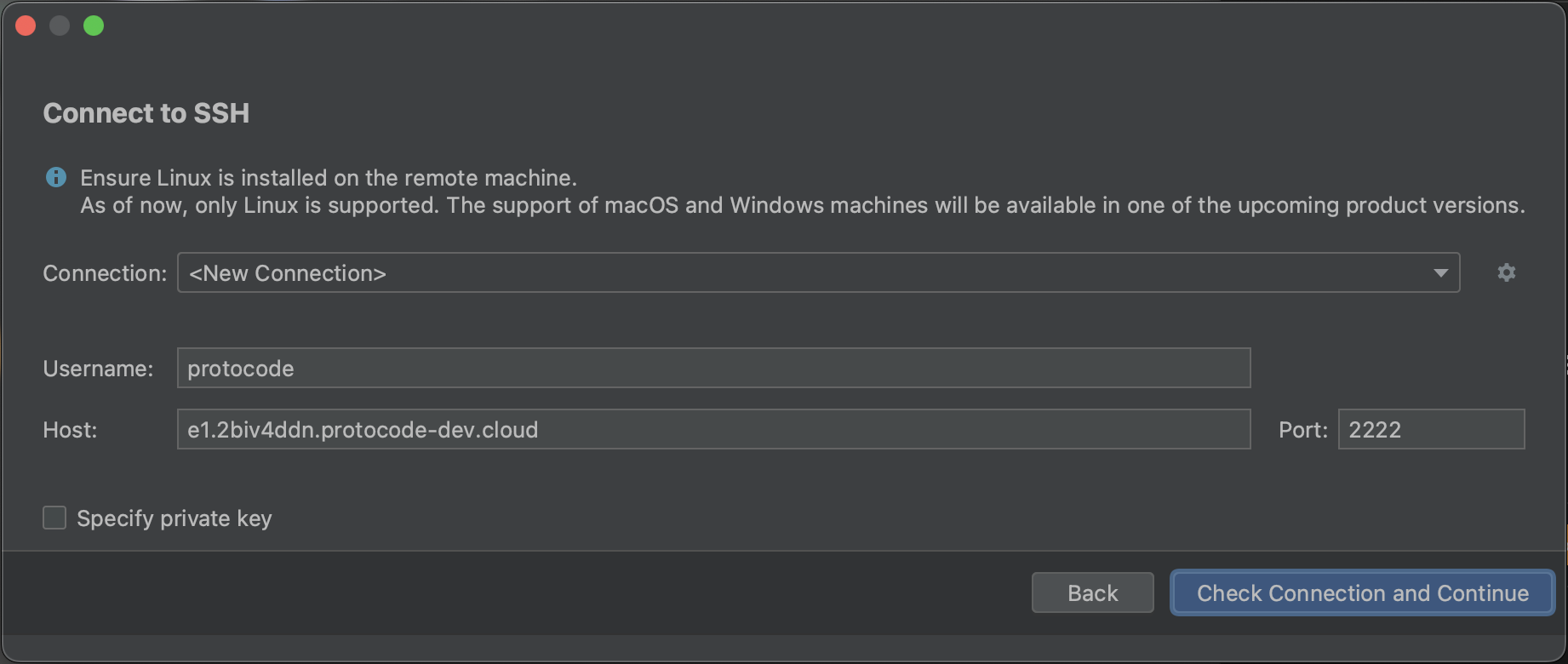Select the Port field showing 2222

click(1430, 429)
